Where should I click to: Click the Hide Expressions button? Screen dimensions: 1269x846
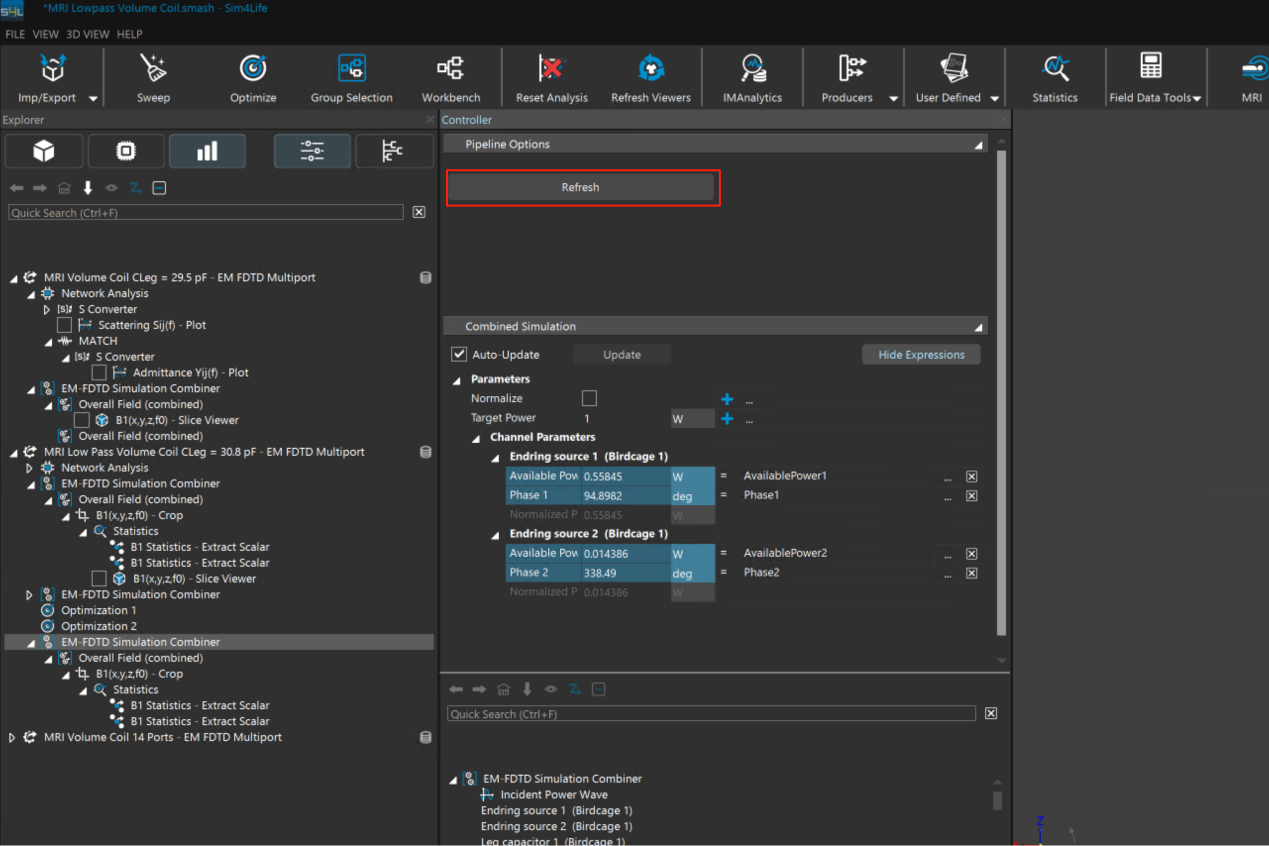coord(920,355)
